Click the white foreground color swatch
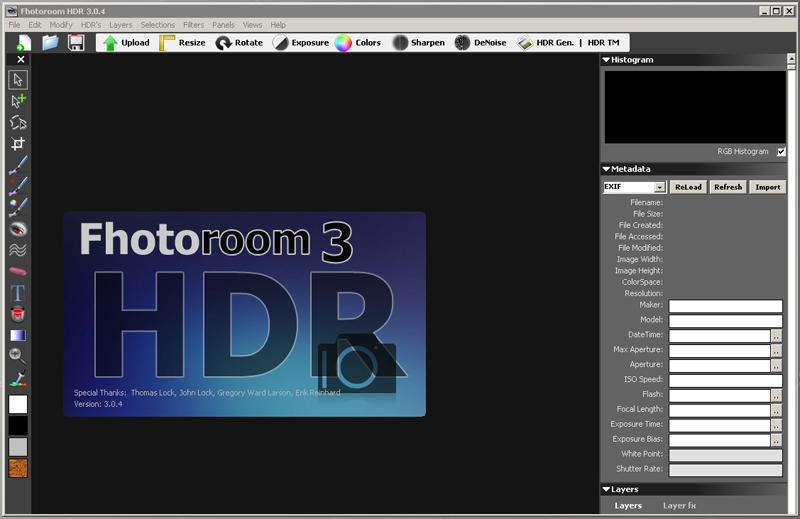 point(18,404)
